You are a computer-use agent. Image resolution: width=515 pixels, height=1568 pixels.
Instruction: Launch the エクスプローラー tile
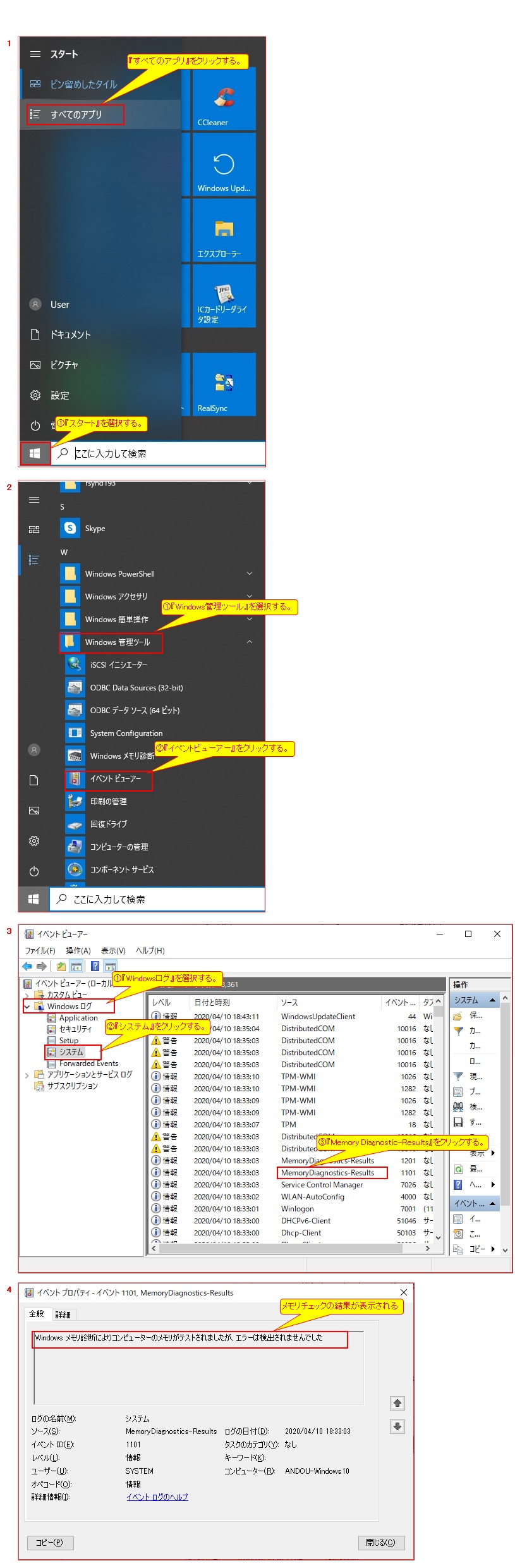tap(224, 230)
